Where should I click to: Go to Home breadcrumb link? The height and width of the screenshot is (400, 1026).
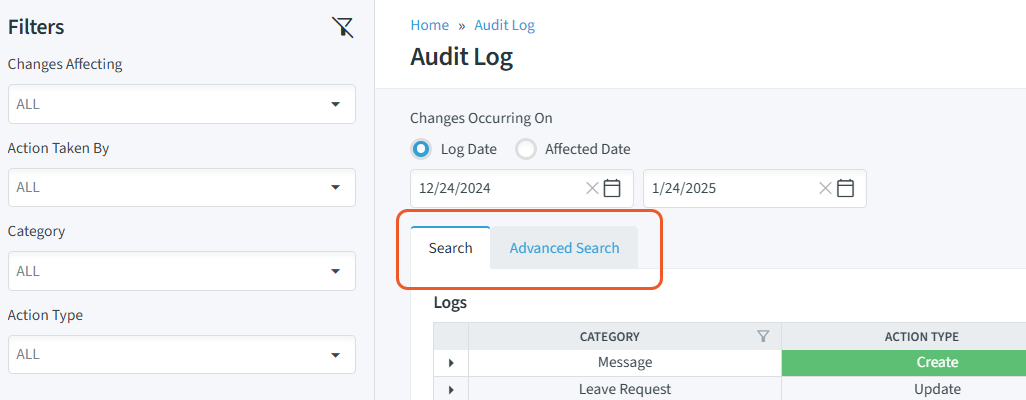pyautogui.click(x=429, y=26)
